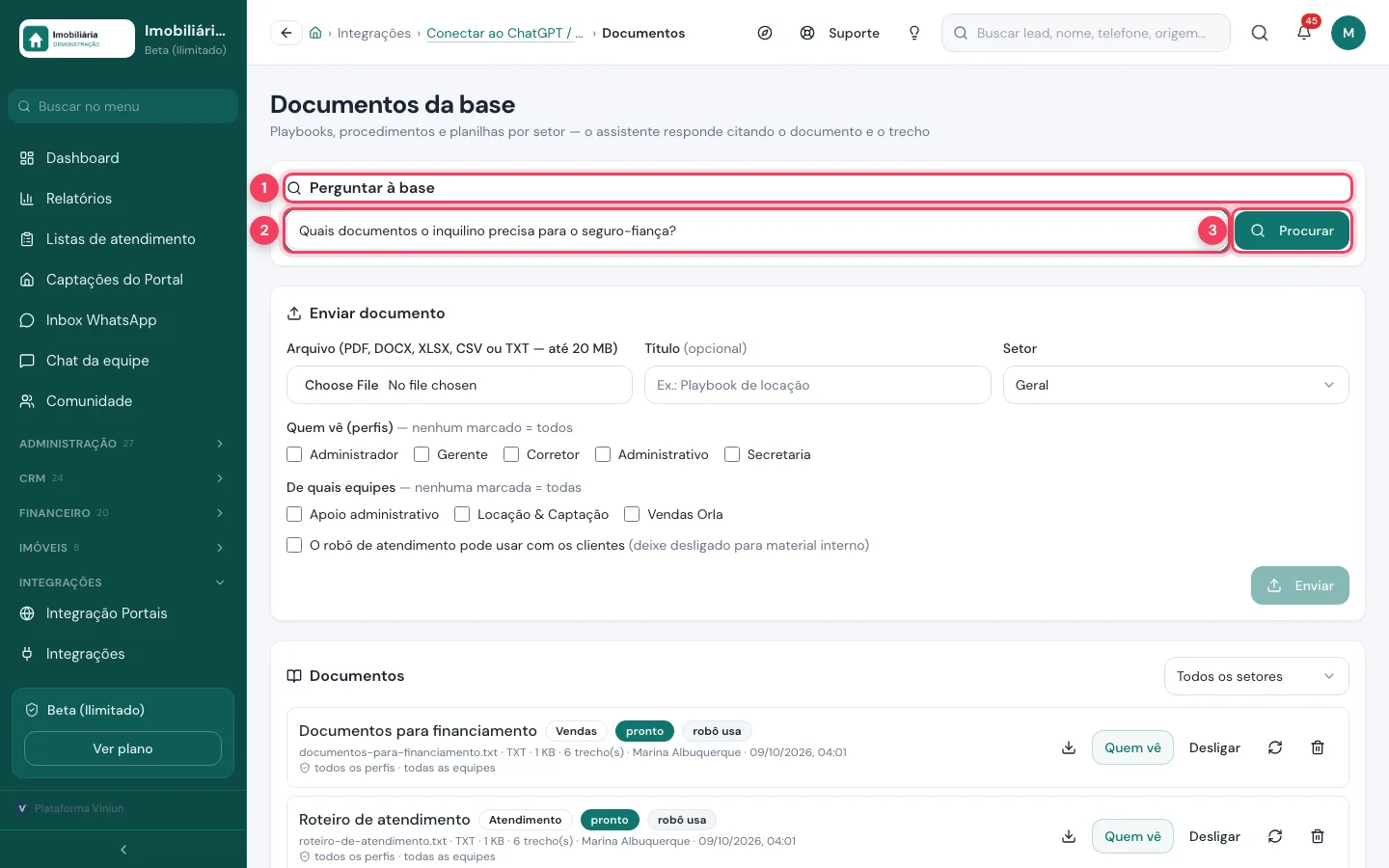The width and height of the screenshot is (1389, 868).
Task: Open the home icon in the breadcrumb
Action: [315, 33]
